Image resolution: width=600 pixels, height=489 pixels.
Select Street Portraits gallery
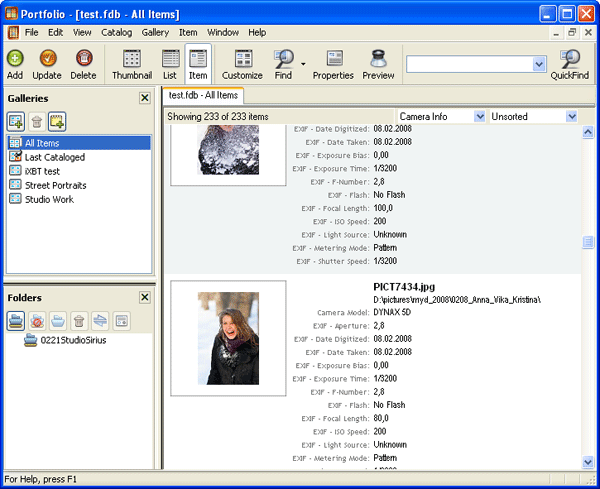[x=55, y=186]
